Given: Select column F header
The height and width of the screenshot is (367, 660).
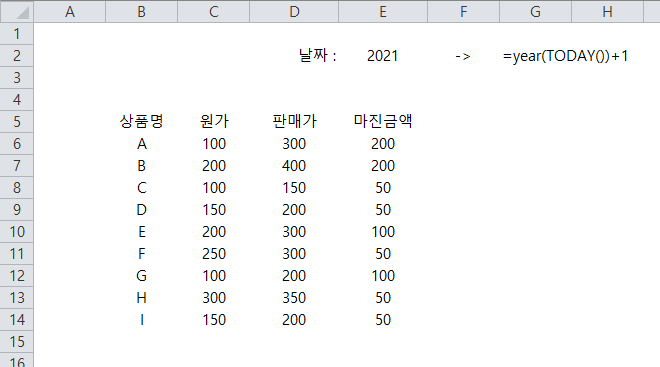Looking at the screenshot, I should pyautogui.click(x=463, y=11).
